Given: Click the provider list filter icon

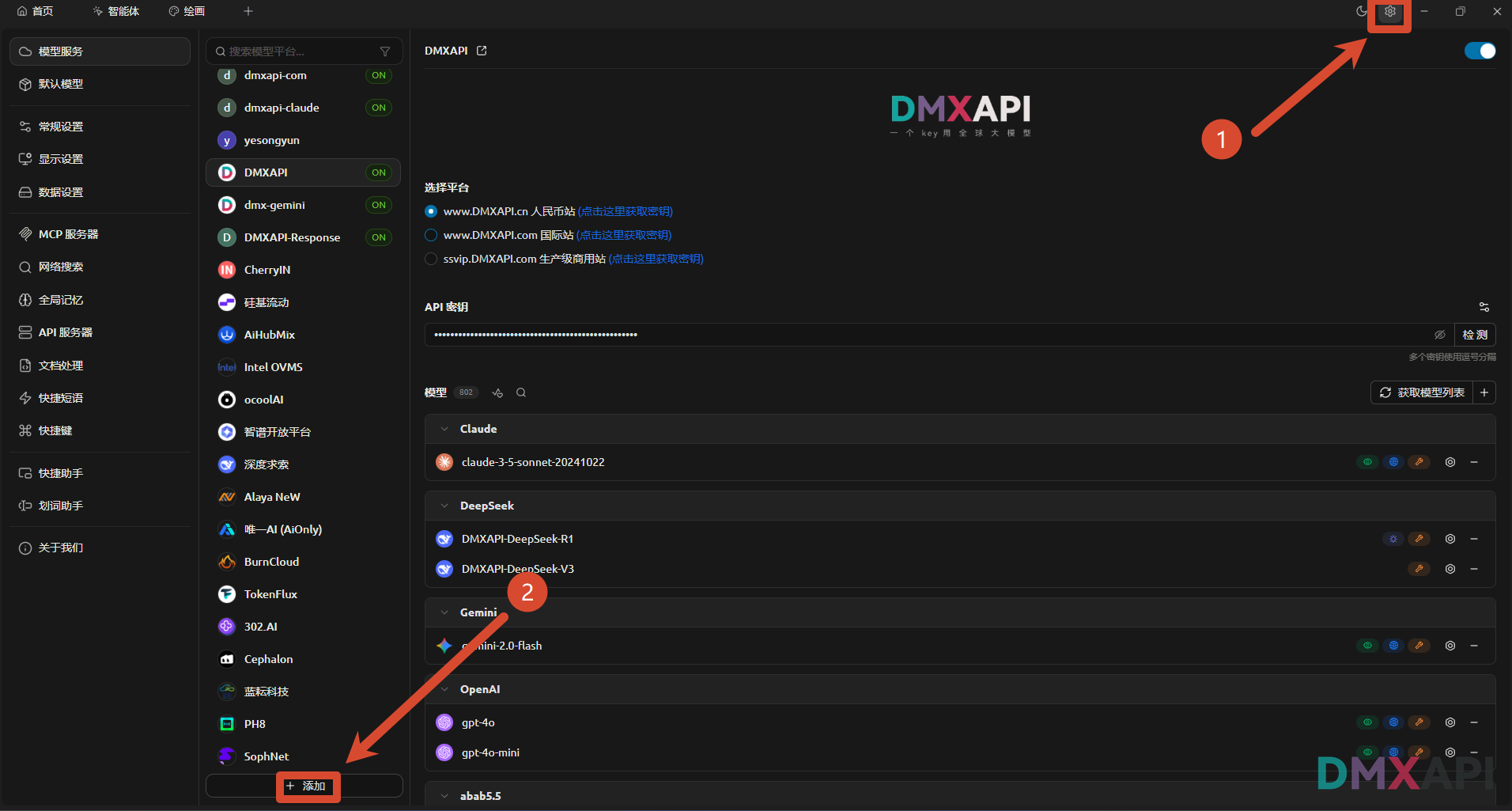Looking at the screenshot, I should 385,51.
